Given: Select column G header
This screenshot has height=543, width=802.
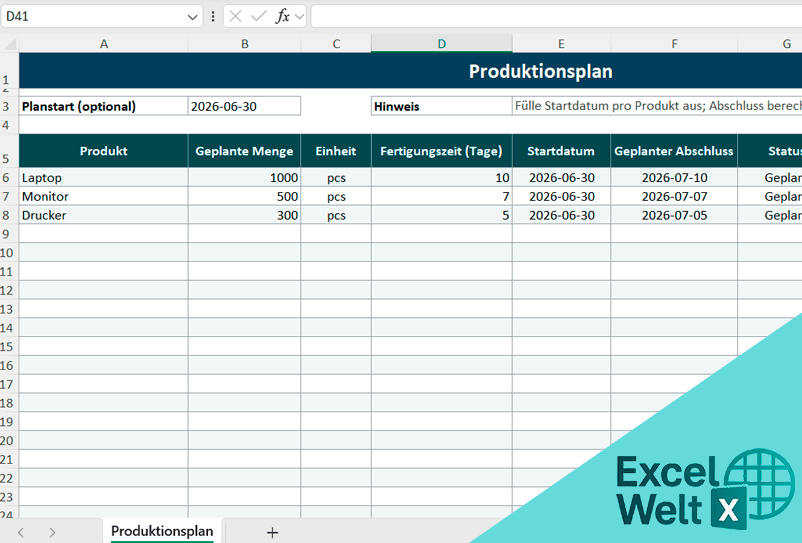Looking at the screenshot, I should coord(770,44).
